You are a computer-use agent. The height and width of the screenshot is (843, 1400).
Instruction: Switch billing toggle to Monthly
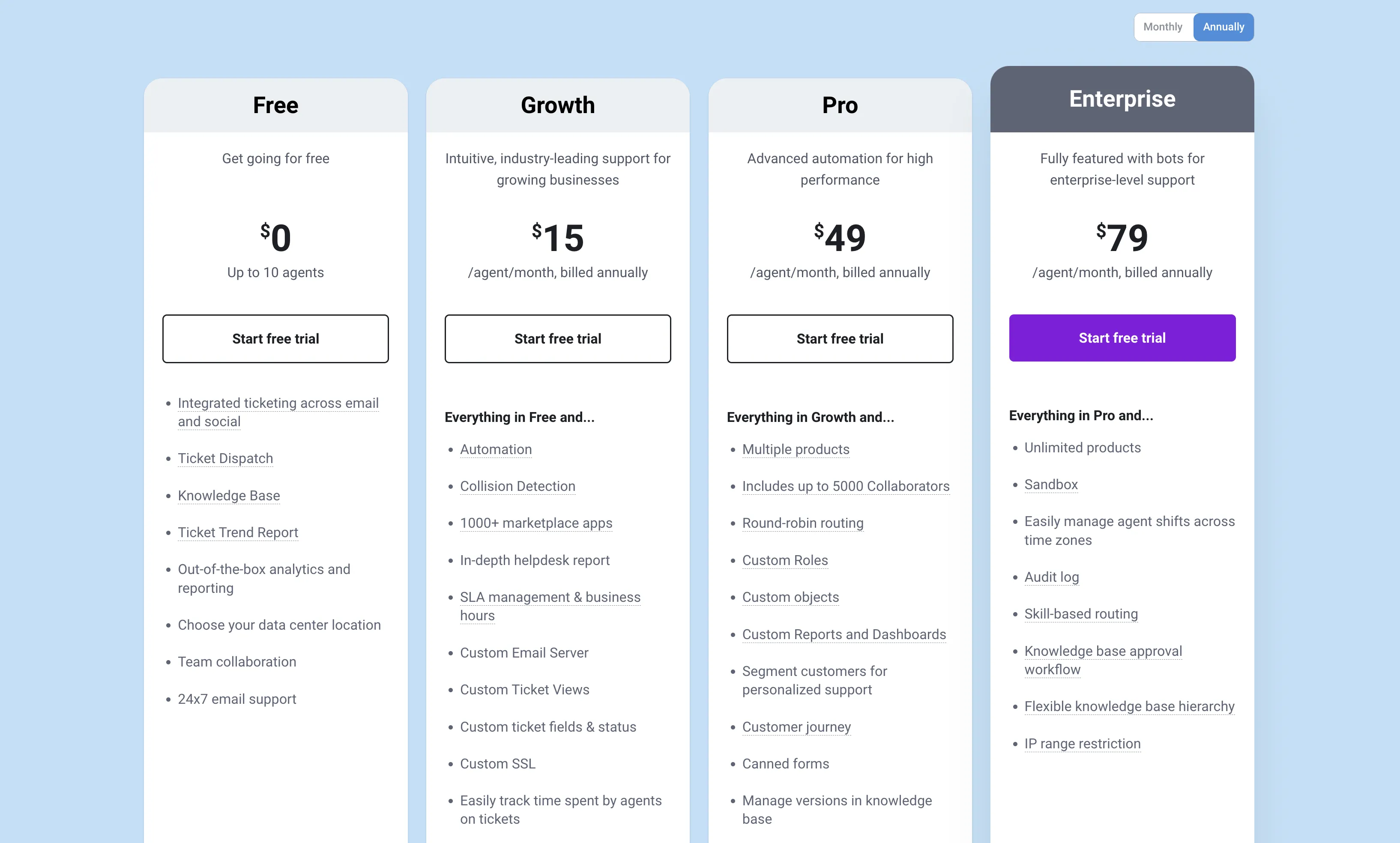[x=1163, y=27]
